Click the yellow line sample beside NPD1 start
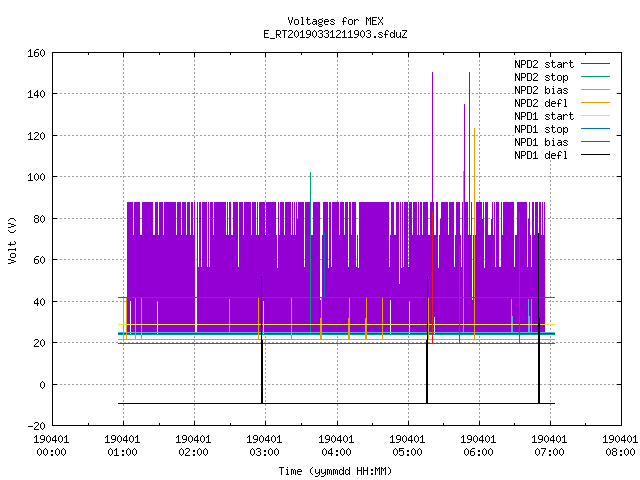The height and width of the screenshot is (480, 640). [x=595, y=116]
